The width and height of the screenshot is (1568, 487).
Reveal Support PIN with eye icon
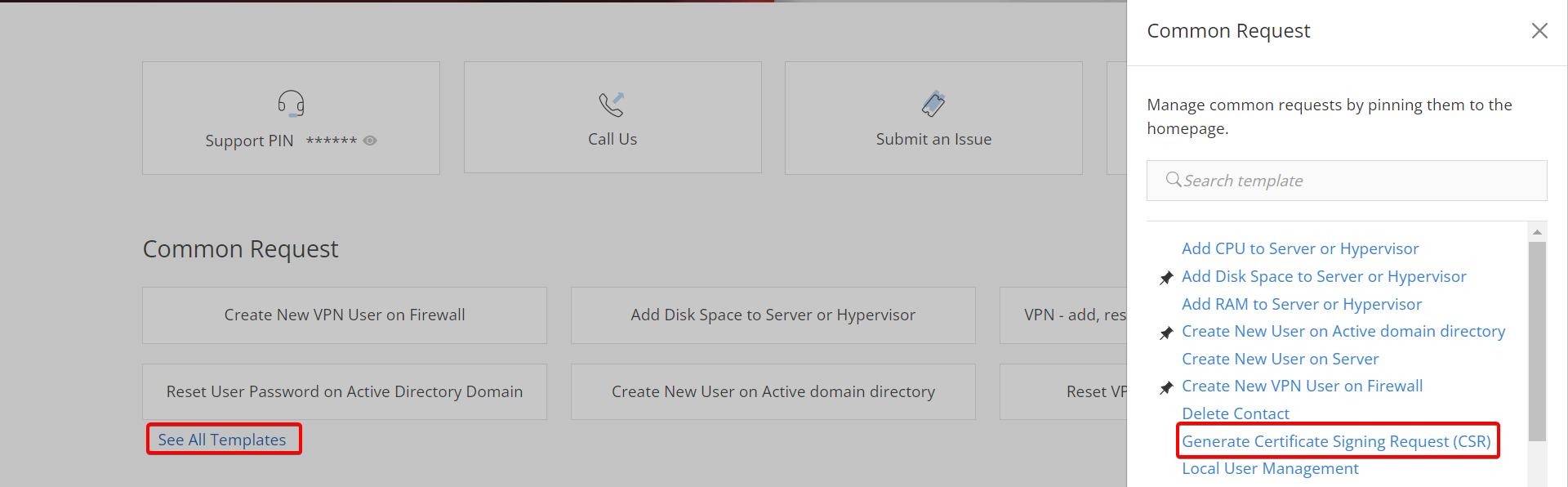pos(370,141)
